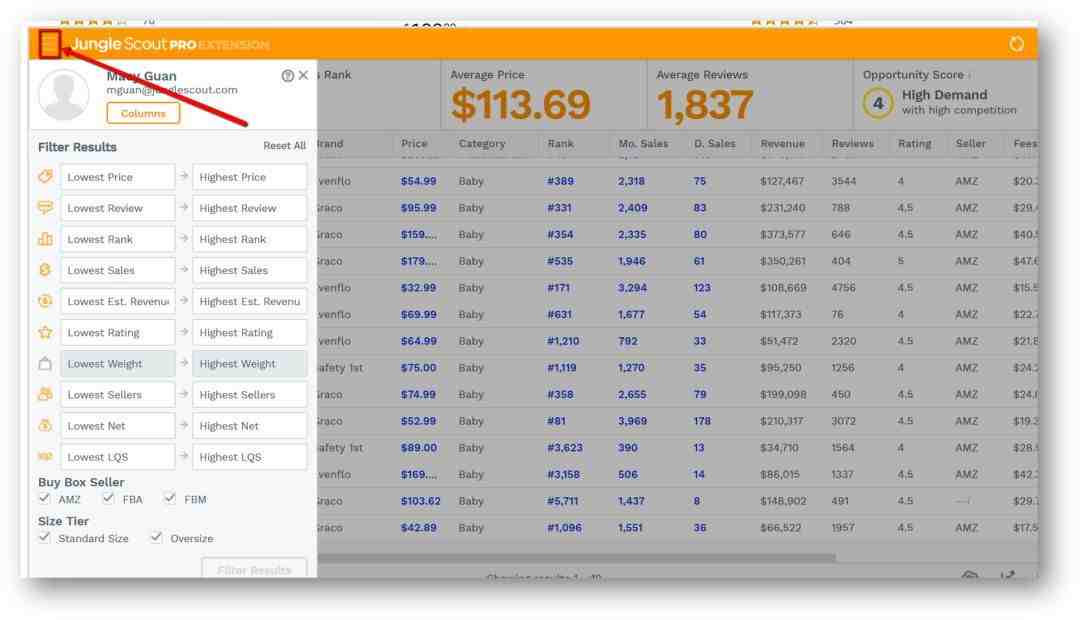Click rank link #5,711
The width and height of the screenshot is (1080, 620).
(562, 501)
